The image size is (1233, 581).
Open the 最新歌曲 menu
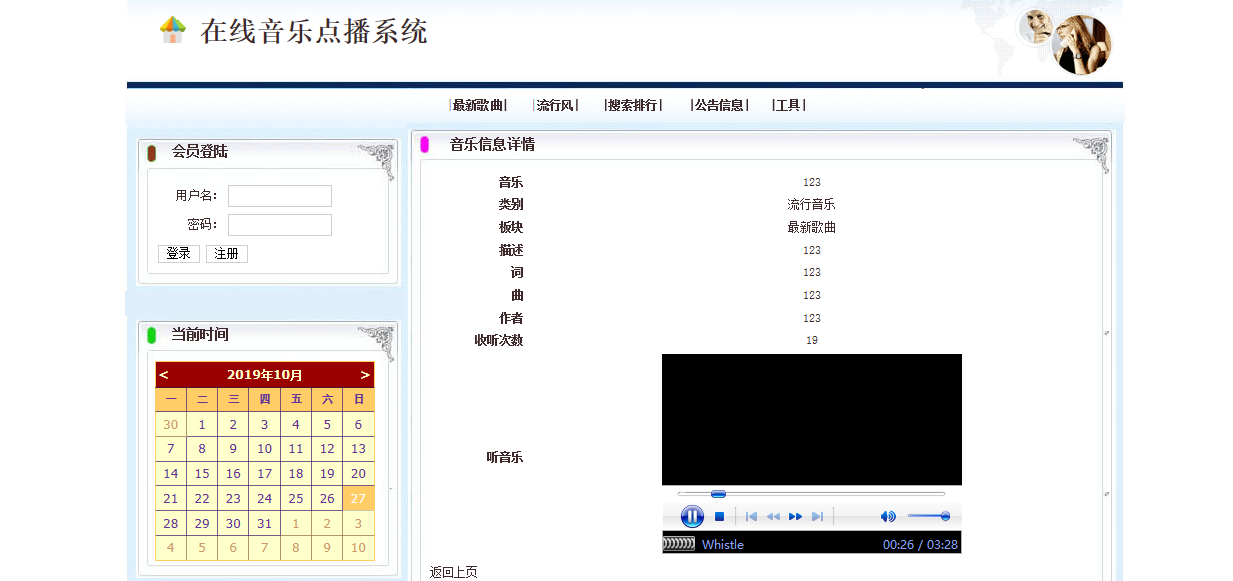tap(478, 105)
